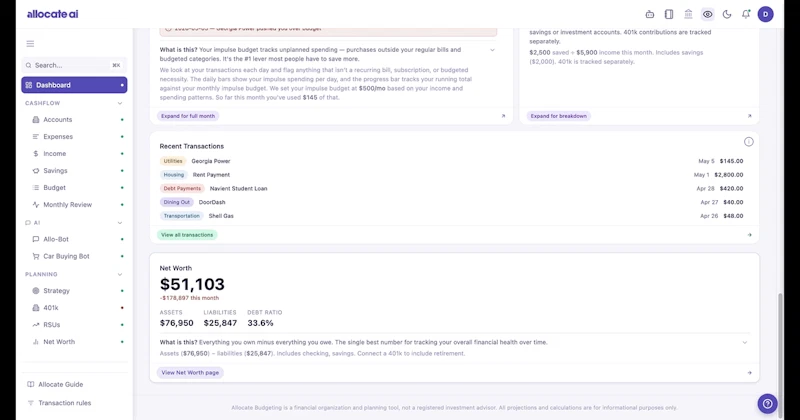Collapse the CASHFLOW section
Image resolution: width=800 pixels, height=420 pixels.
pyautogui.click(x=120, y=103)
